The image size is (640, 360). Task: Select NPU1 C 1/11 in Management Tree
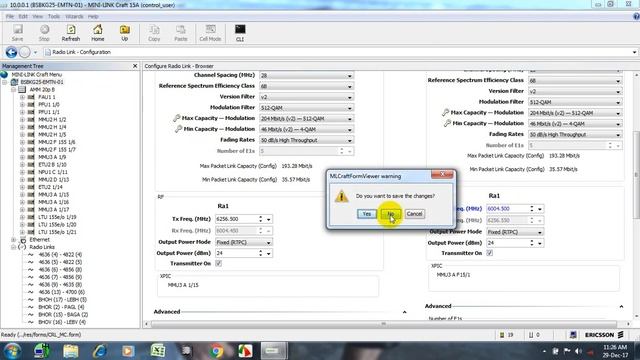(x=53, y=172)
